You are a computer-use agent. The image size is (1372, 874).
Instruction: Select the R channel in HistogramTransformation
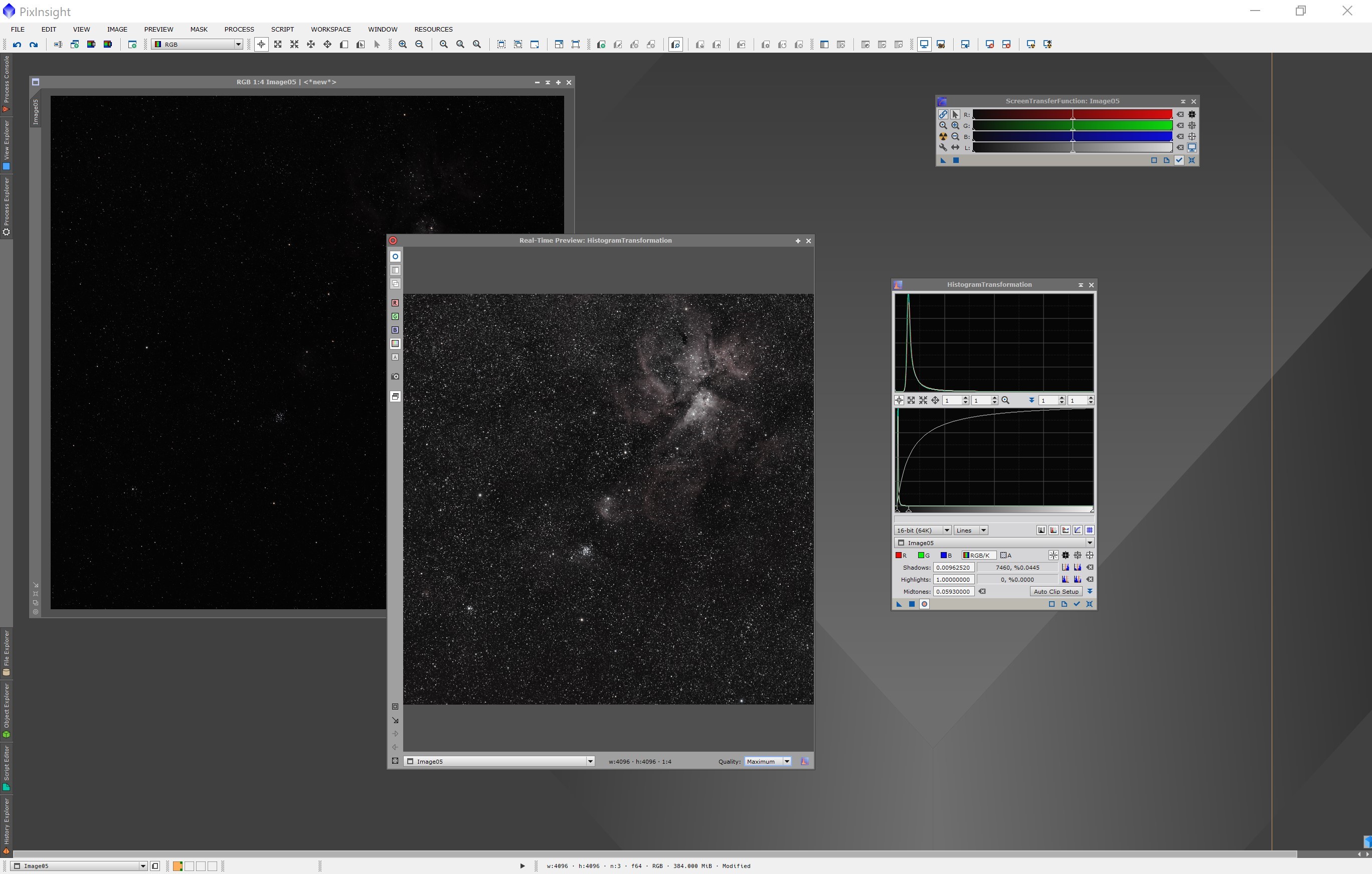[x=901, y=556]
